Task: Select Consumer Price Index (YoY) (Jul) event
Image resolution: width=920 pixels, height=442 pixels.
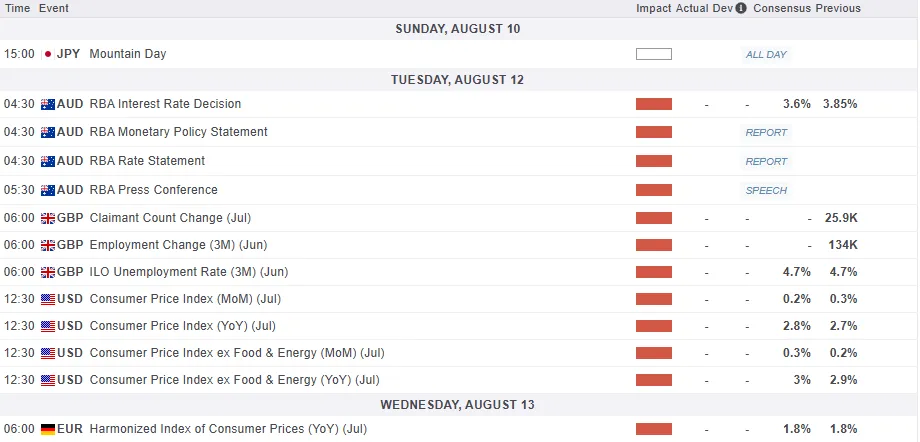Action: point(183,326)
